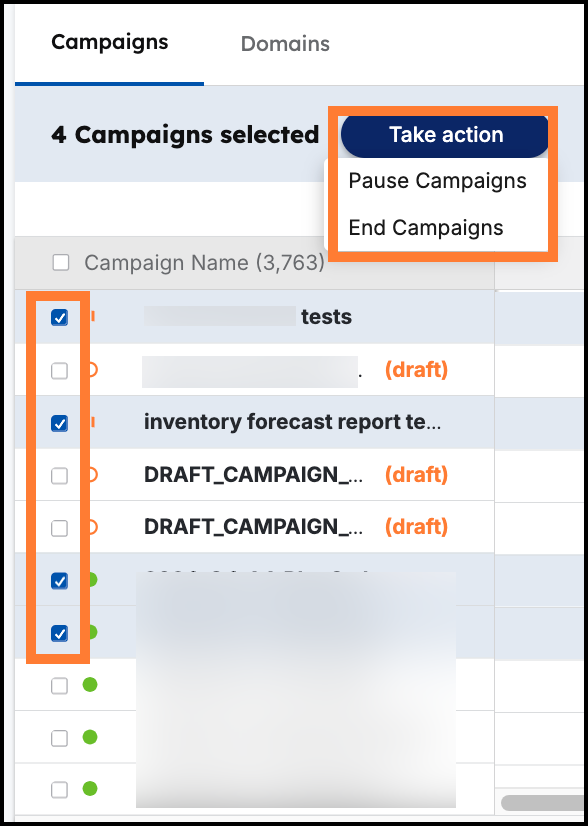The width and height of the screenshot is (588, 826).
Task: Click paused indicator beside inventory forecast report
Action: tap(93, 422)
